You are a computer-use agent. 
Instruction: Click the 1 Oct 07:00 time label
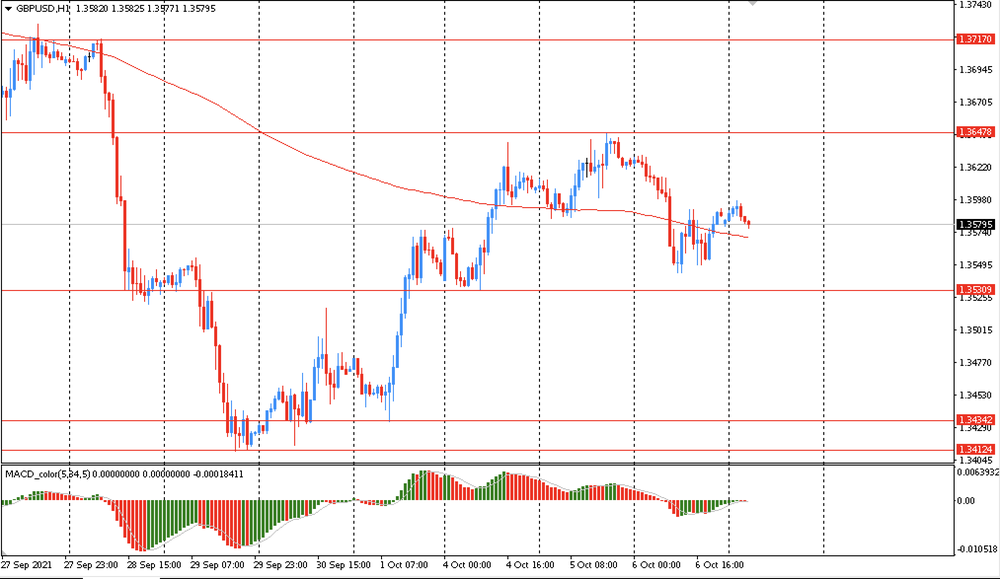[404, 565]
